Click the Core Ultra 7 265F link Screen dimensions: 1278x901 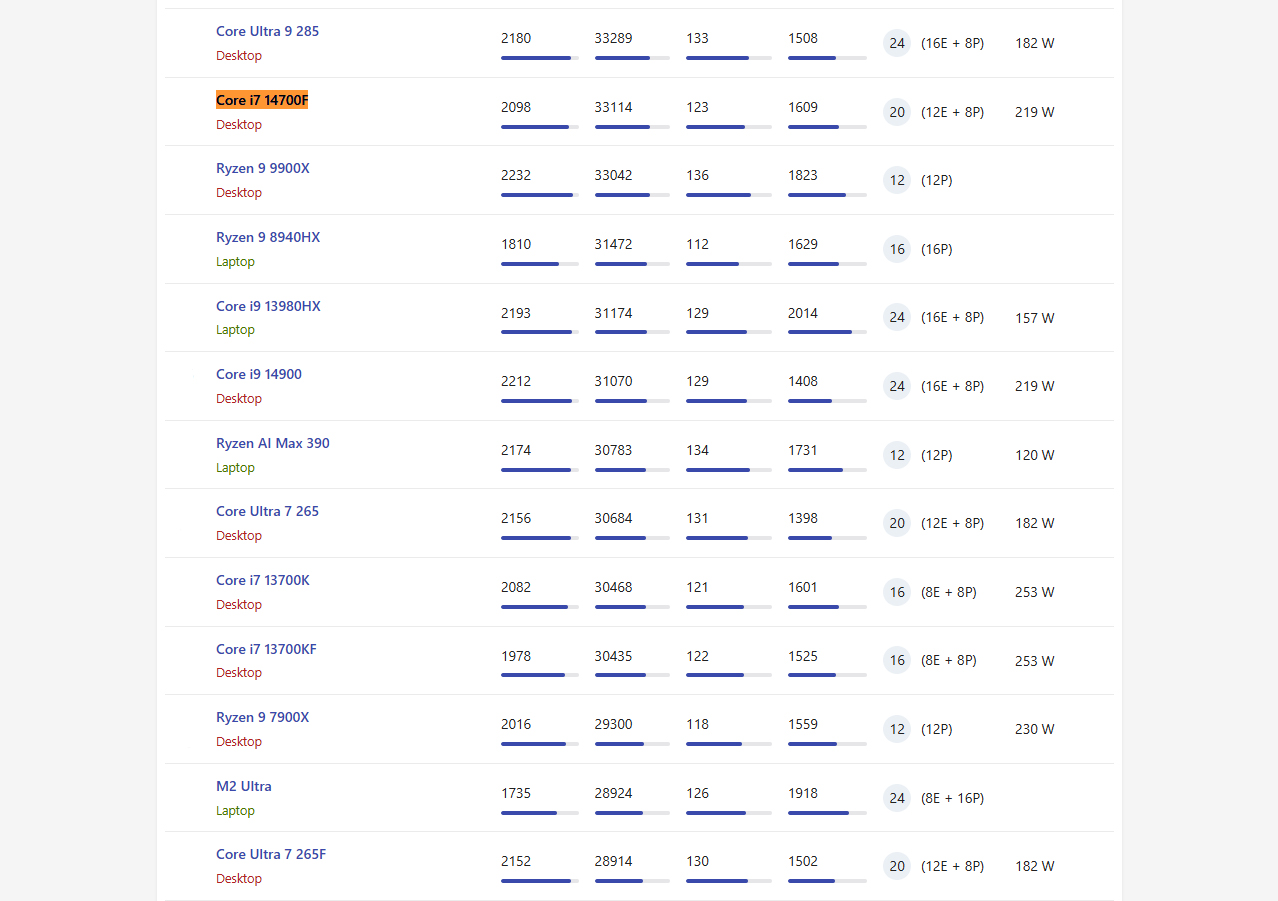coord(271,854)
